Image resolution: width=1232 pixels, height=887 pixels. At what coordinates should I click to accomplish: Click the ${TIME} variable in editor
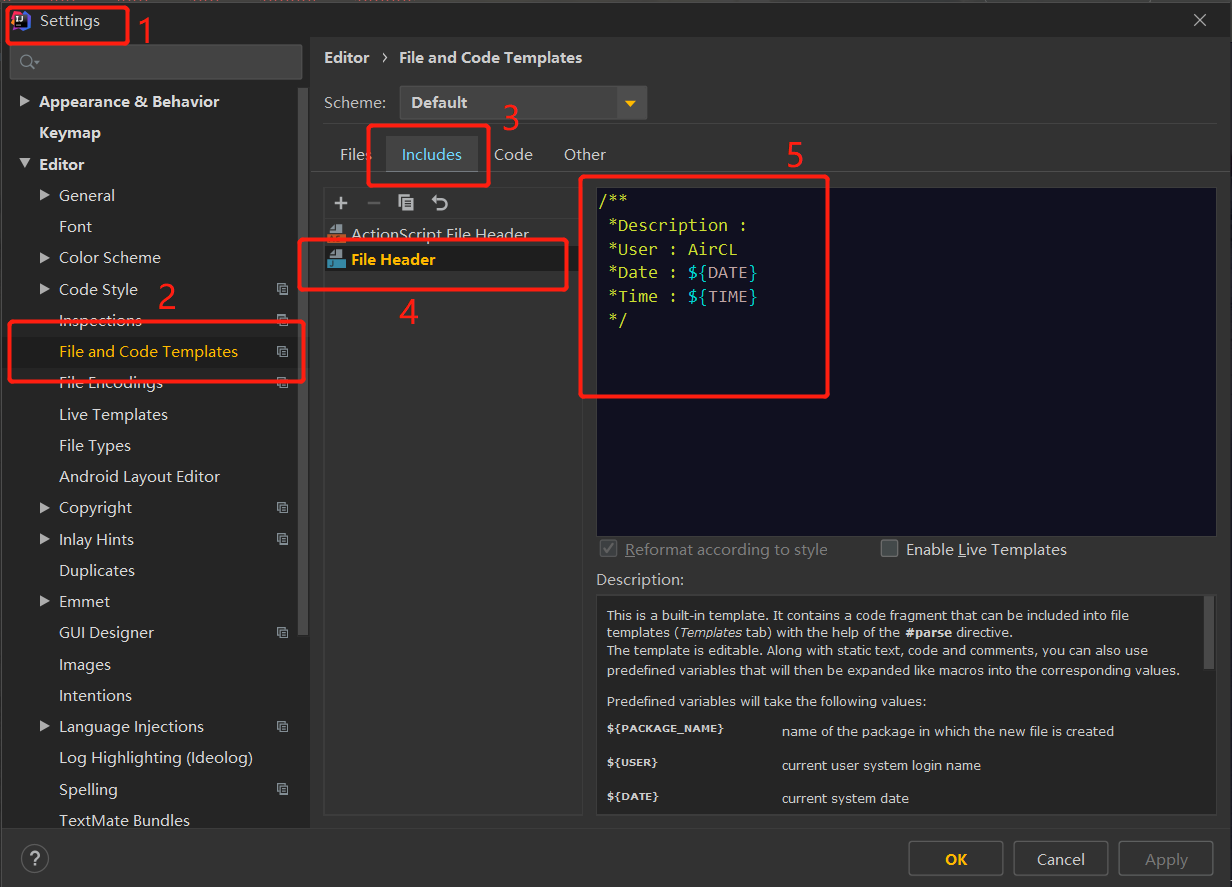(722, 296)
